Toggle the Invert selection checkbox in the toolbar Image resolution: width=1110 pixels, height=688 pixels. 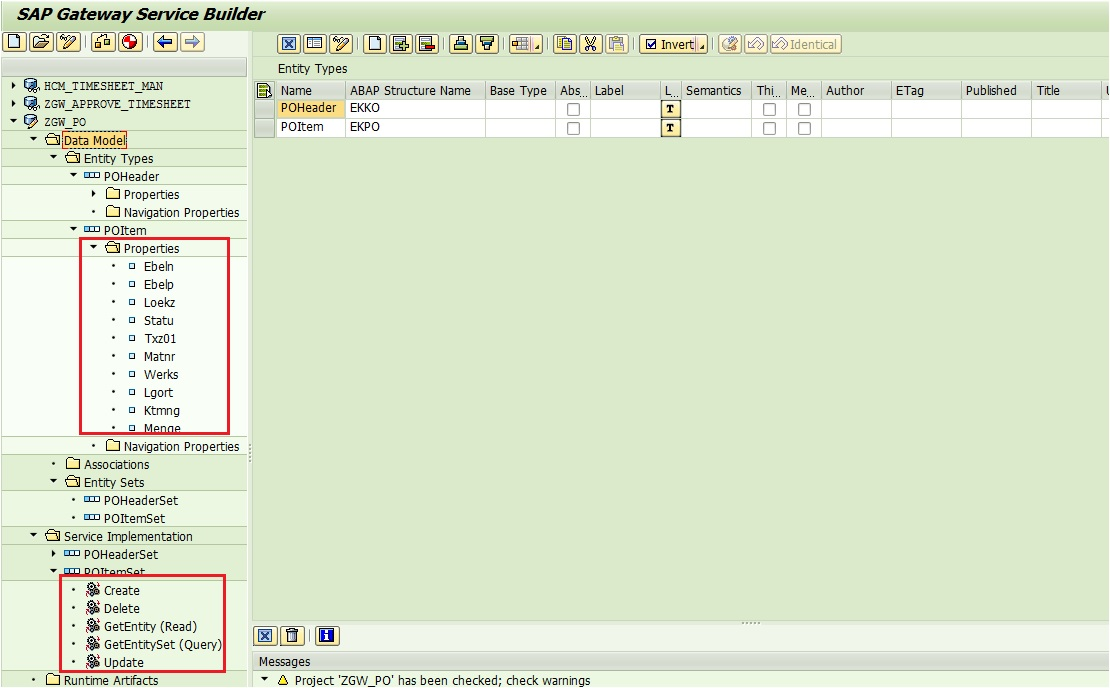click(x=651, y=43)
